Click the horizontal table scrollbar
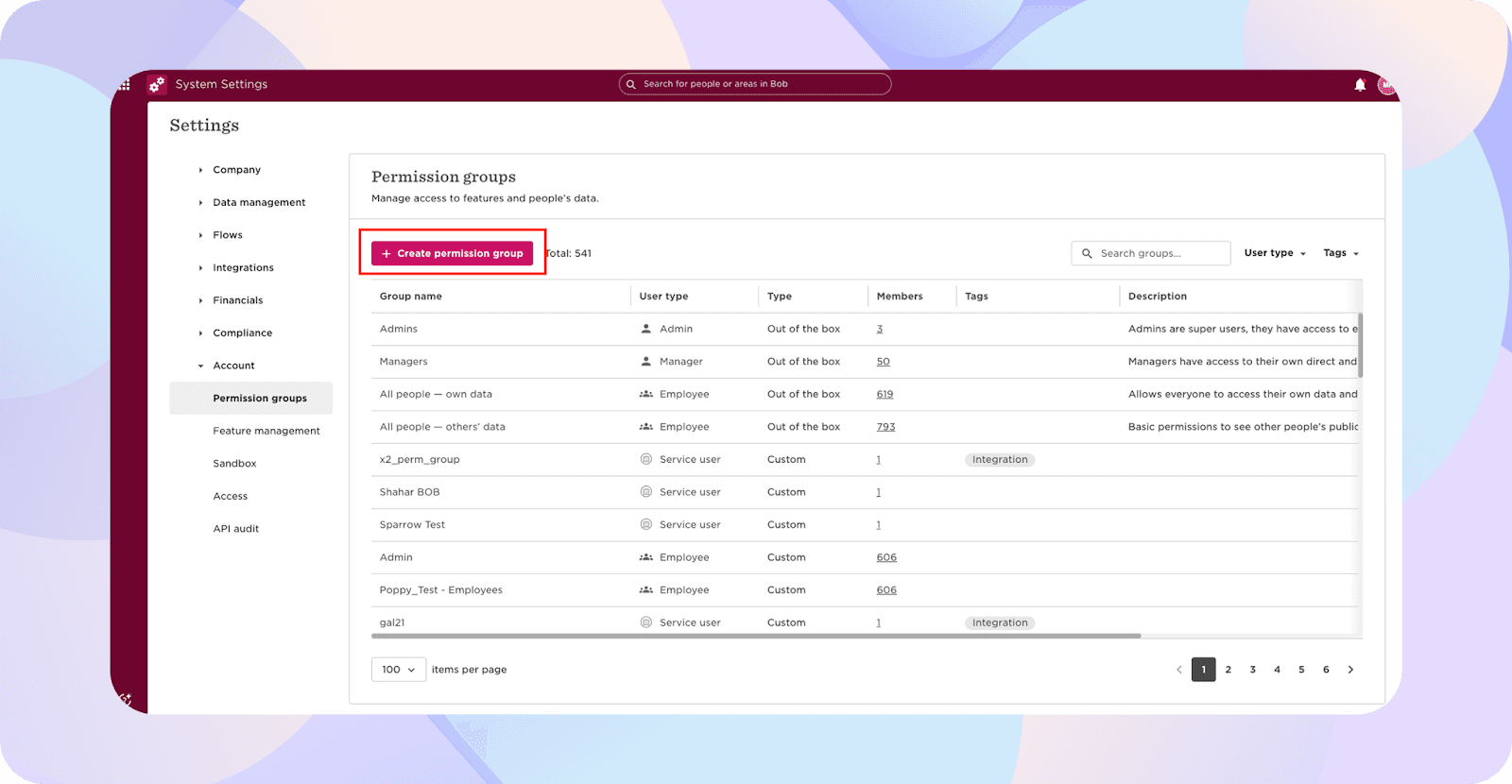Image resolution: width=1512 pixels, height=784 pixels. click(x=756, y=636)
